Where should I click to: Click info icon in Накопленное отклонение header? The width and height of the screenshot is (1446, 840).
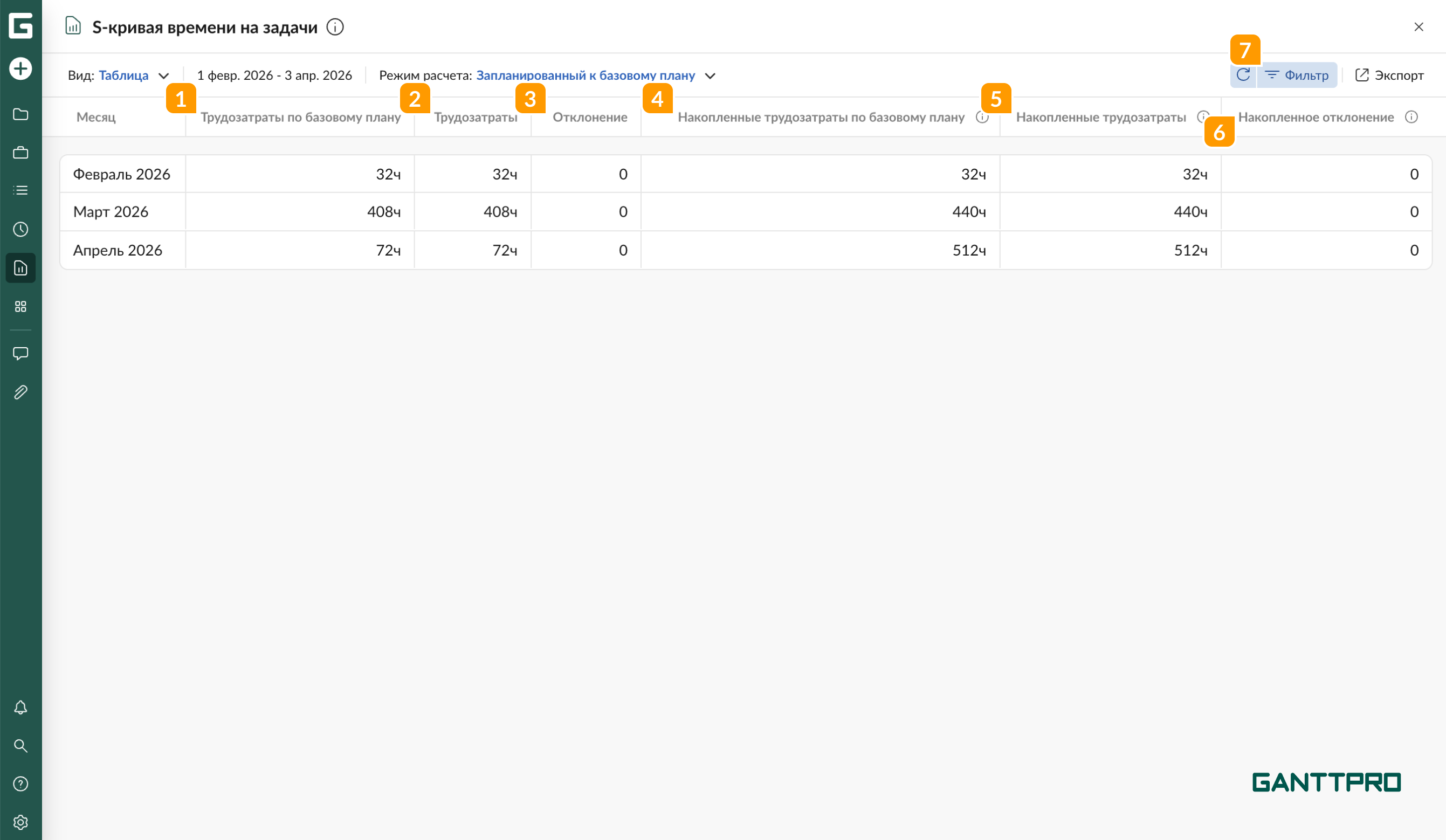coord(1411,117)
